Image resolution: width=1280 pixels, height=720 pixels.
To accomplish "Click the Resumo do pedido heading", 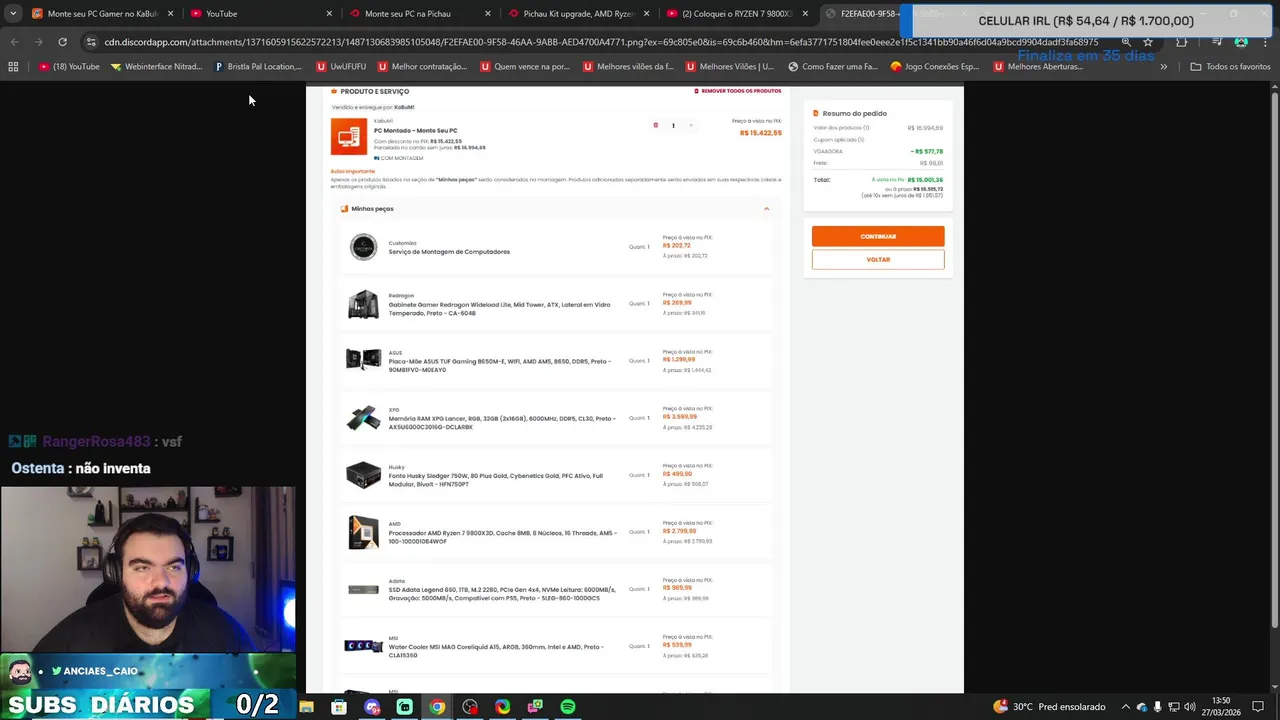I will pyautogui.click(x=854, y=113).
